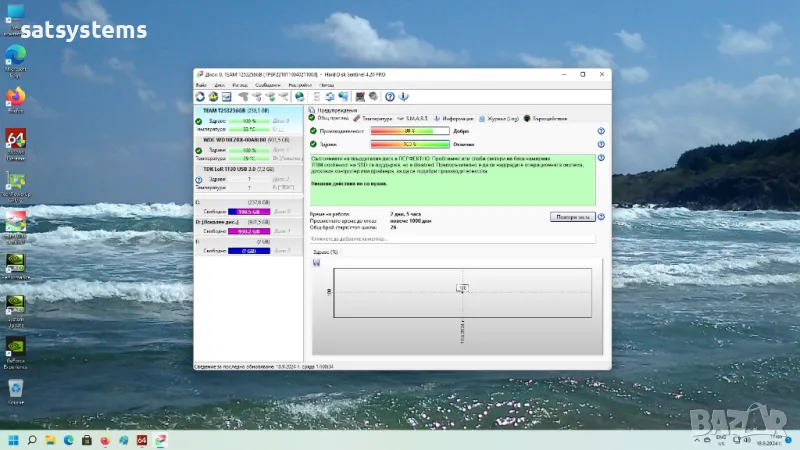The height and width of the screenshot is (450, 800).
Task: Open Firefox from the desktop shortcut
Action: click(x=15, y=96)
